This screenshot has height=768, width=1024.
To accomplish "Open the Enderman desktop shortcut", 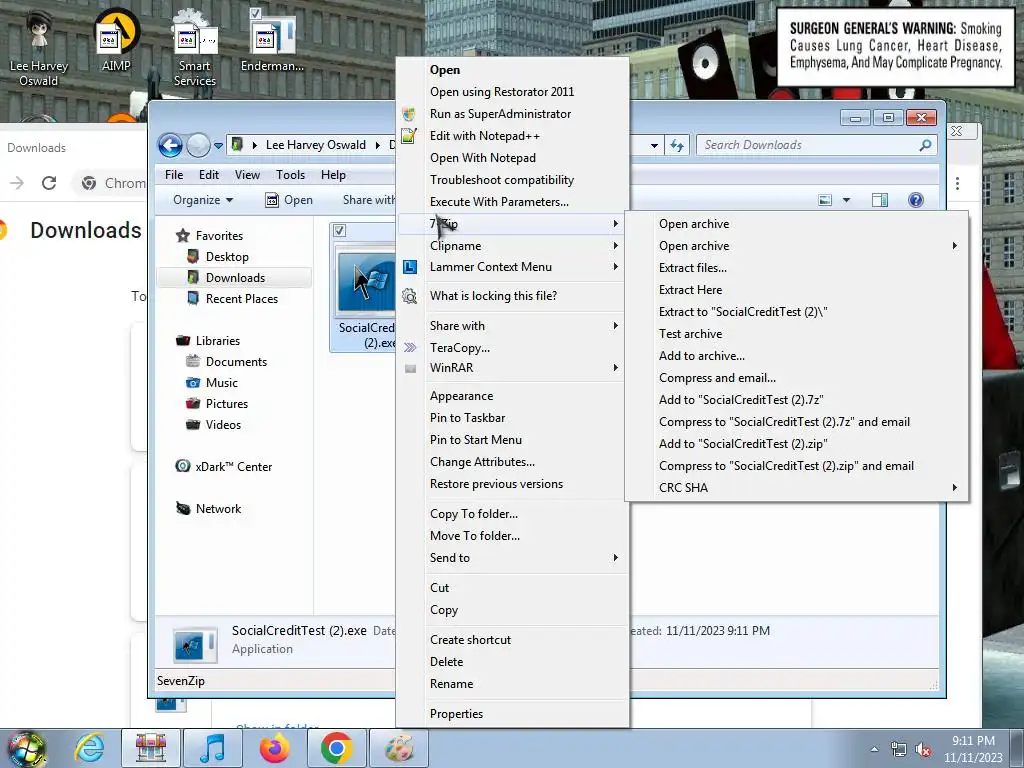I will [x=272, y=40].
